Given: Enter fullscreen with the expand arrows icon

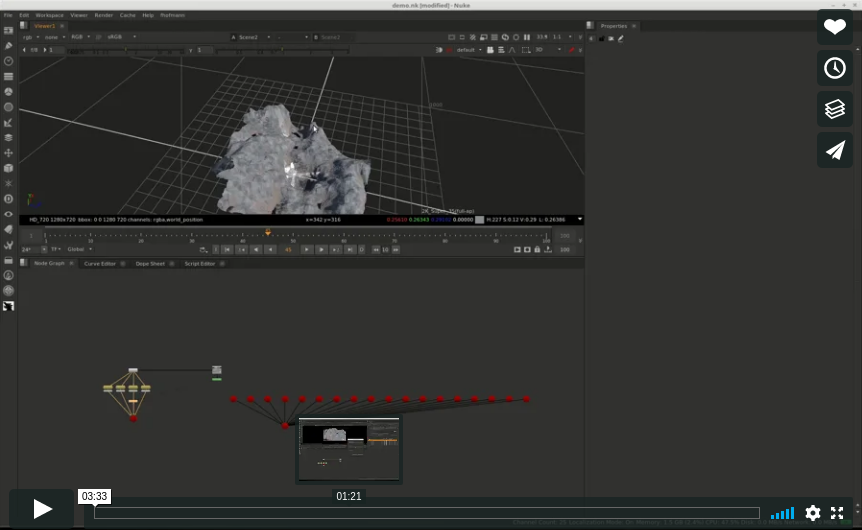Looking at the screenshot, I should 838,513.
